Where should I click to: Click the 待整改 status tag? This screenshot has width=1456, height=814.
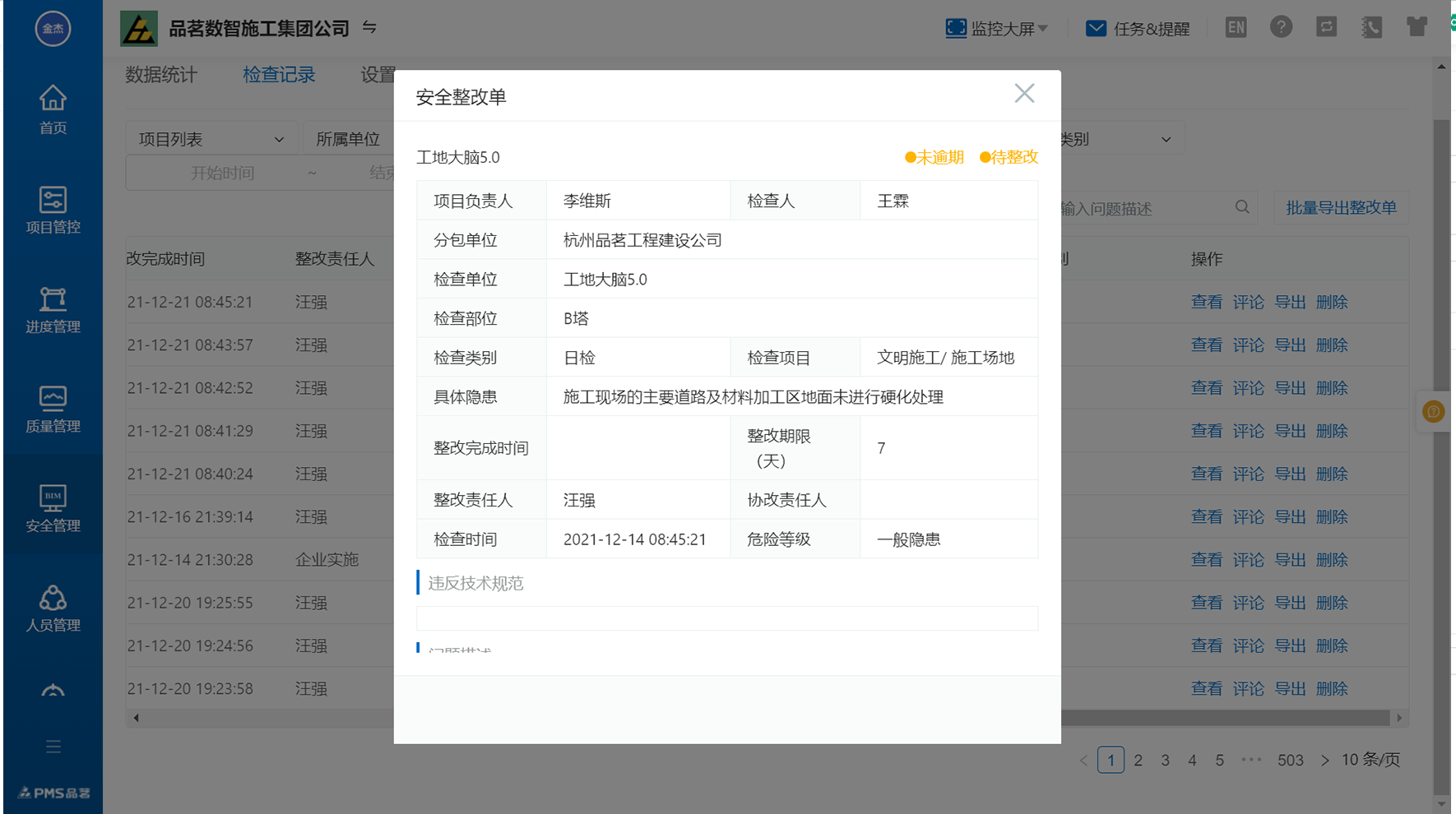coord(1009,157)
